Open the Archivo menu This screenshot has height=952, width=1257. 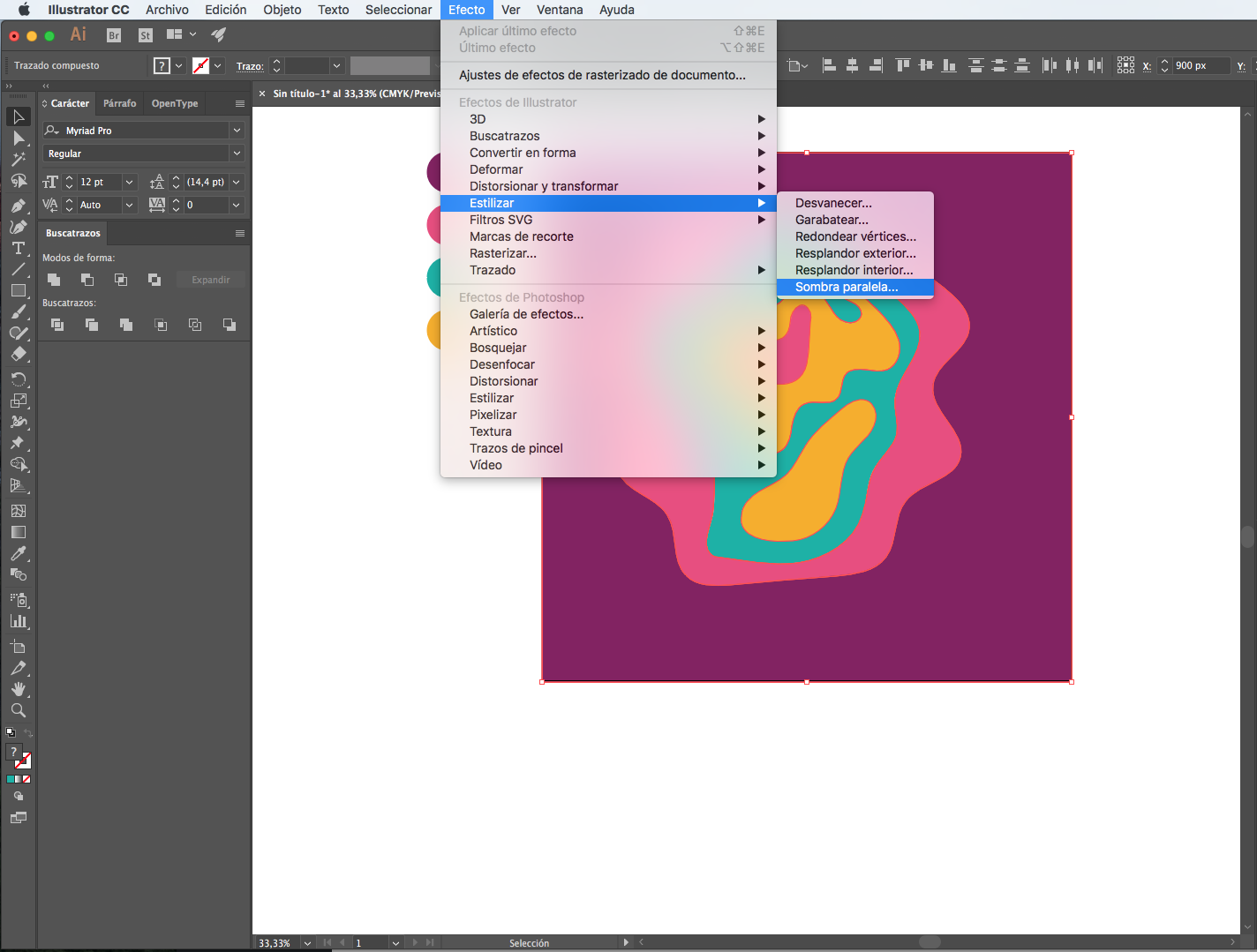coord(167,10)
